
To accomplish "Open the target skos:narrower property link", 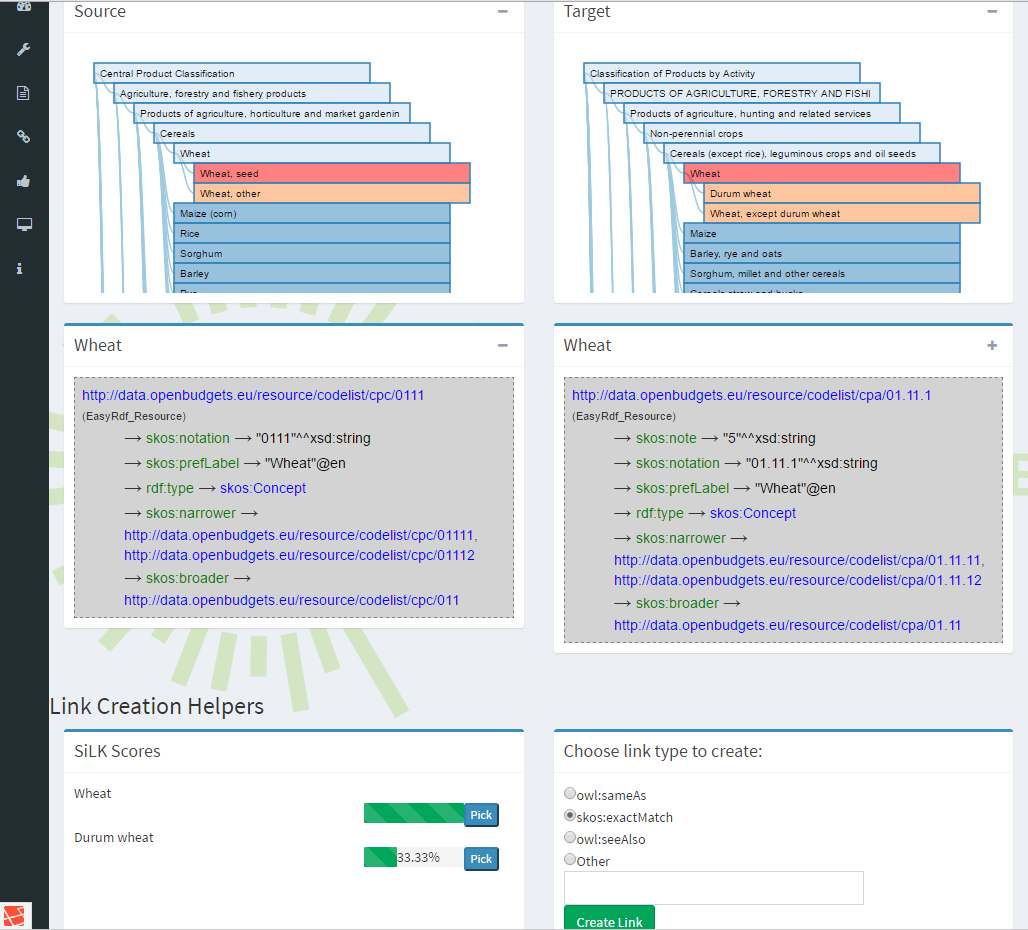I will click(x=681, y=538).
